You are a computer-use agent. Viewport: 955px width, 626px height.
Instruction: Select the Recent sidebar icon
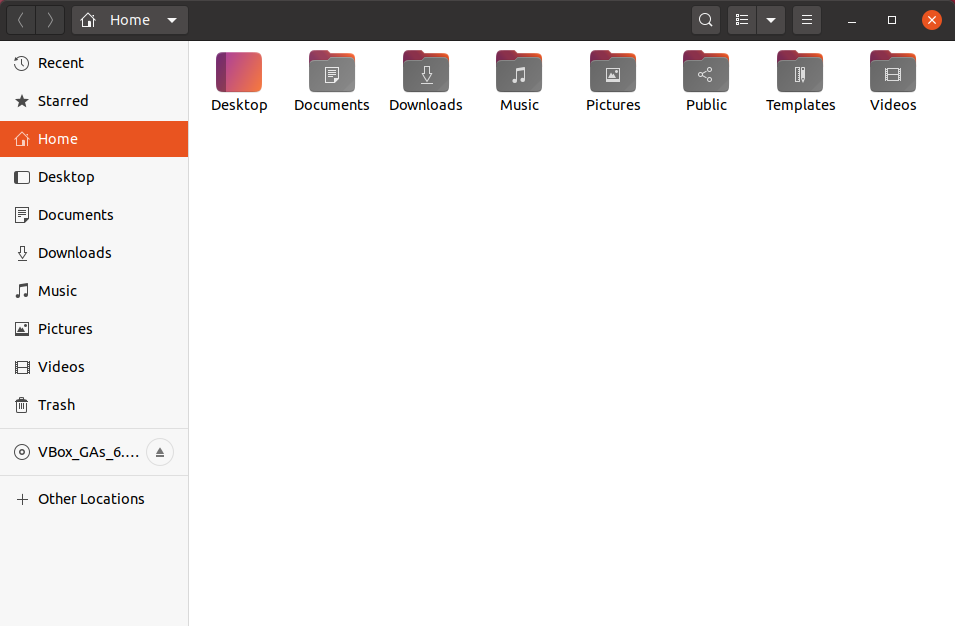(60, 63)
